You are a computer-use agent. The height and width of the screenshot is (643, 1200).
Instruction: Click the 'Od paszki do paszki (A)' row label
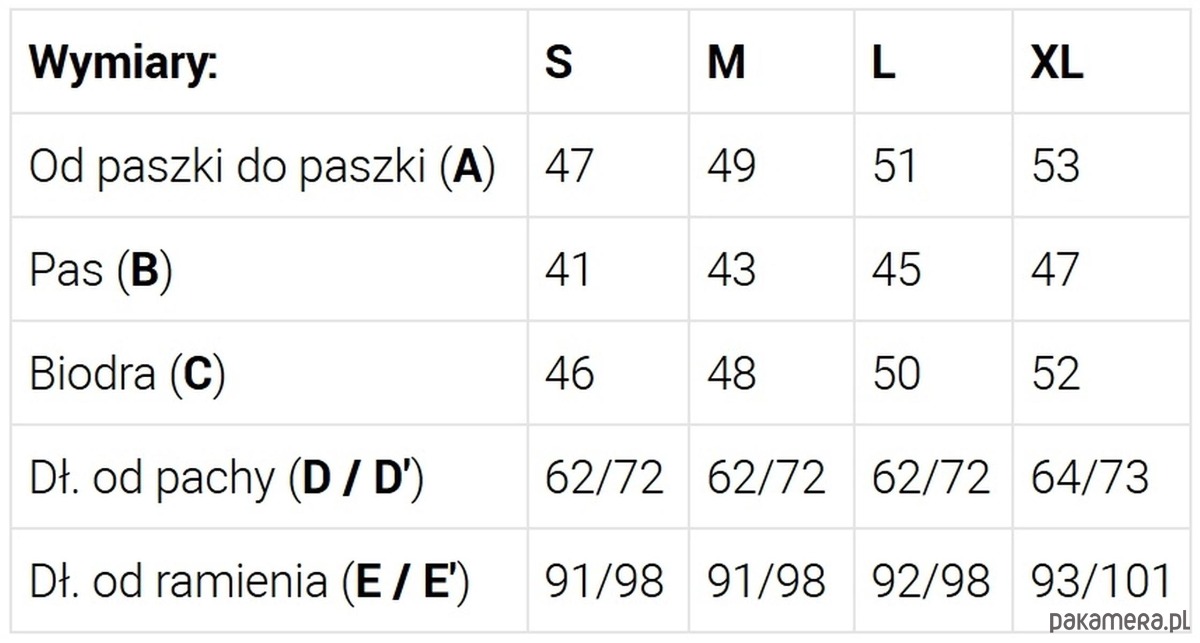click(x=262, y=167)
